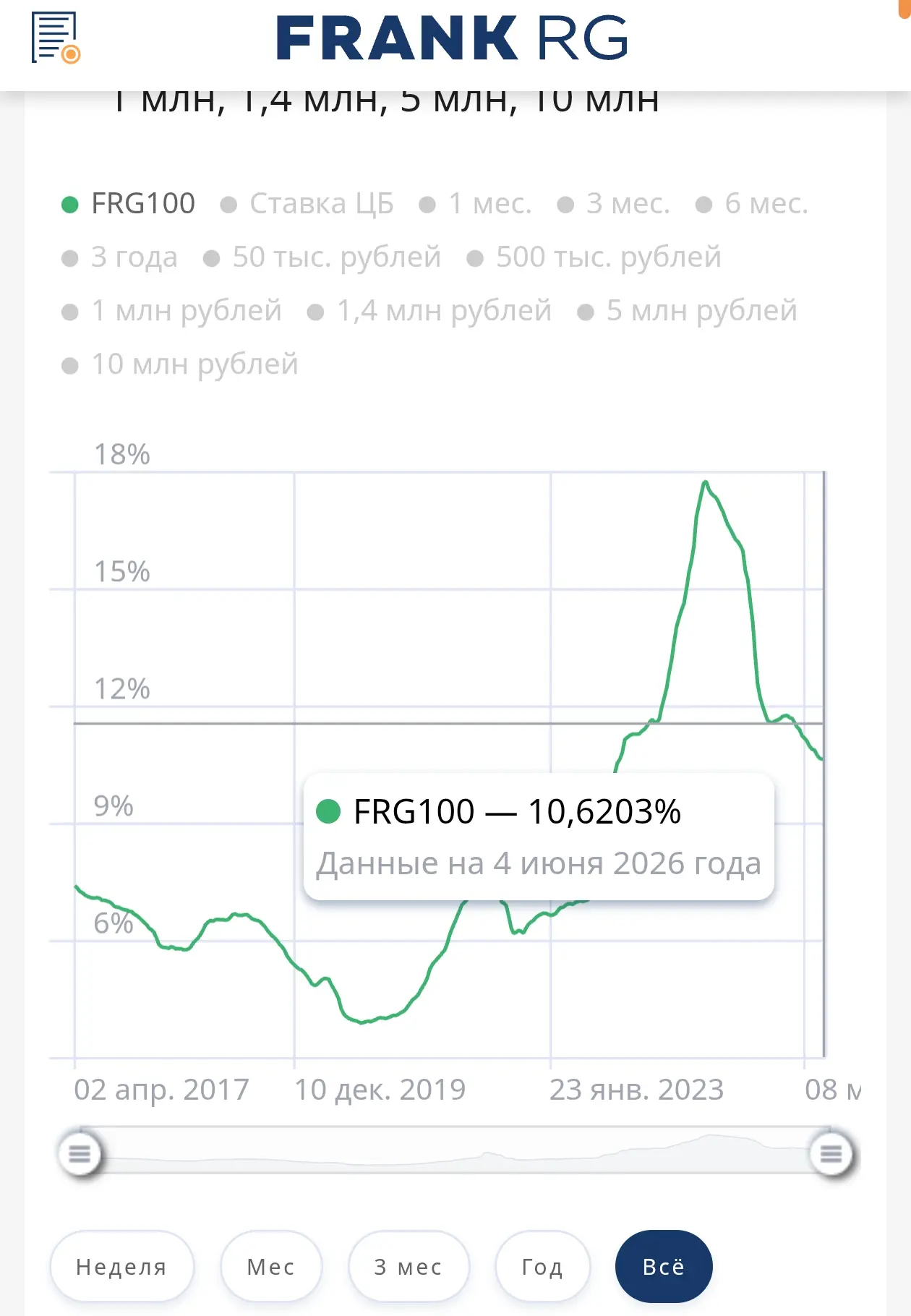Screen dimensions: 911x1316
Task: Toggle the 3 года legend item
Action: coord(119,257)
